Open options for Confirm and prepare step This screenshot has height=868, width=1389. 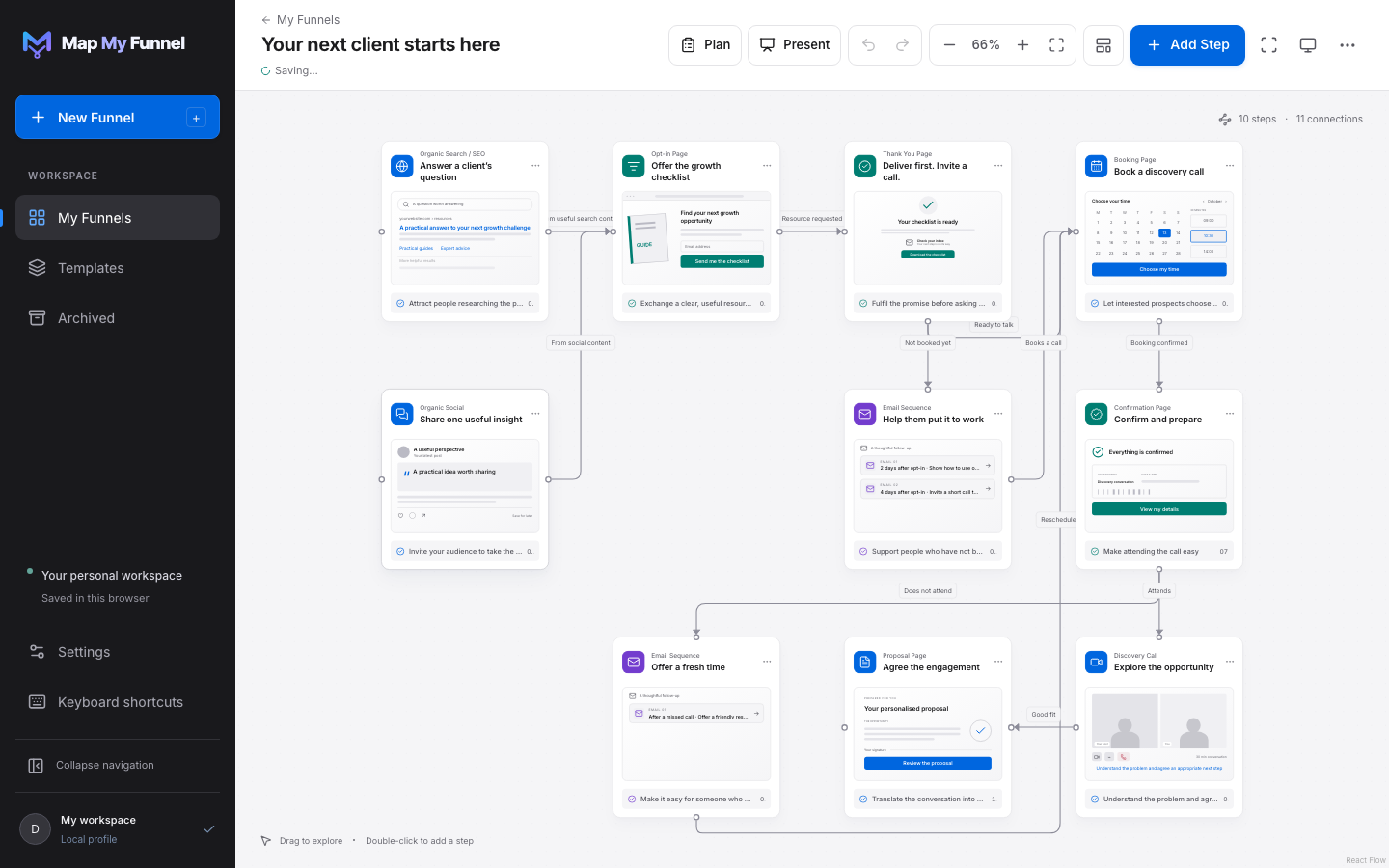point(1230,414)
